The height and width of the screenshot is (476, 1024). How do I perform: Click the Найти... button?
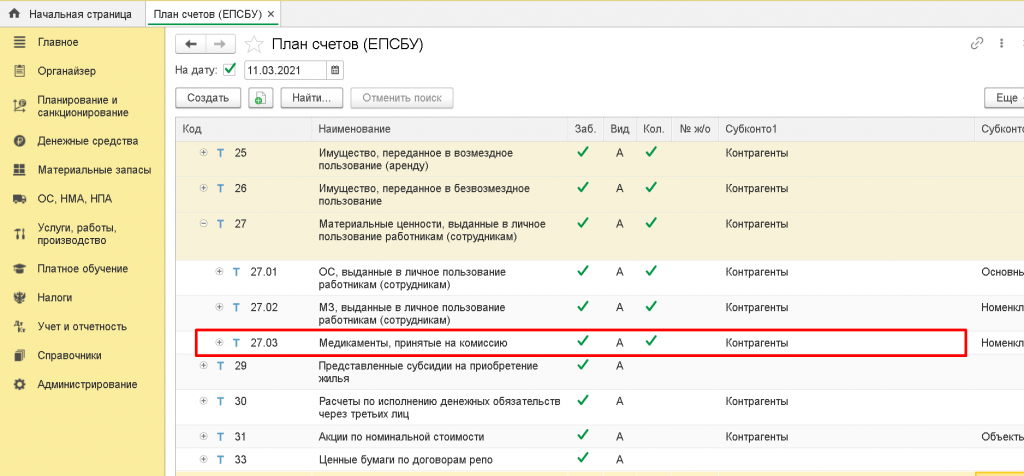[x=312, y=98]
